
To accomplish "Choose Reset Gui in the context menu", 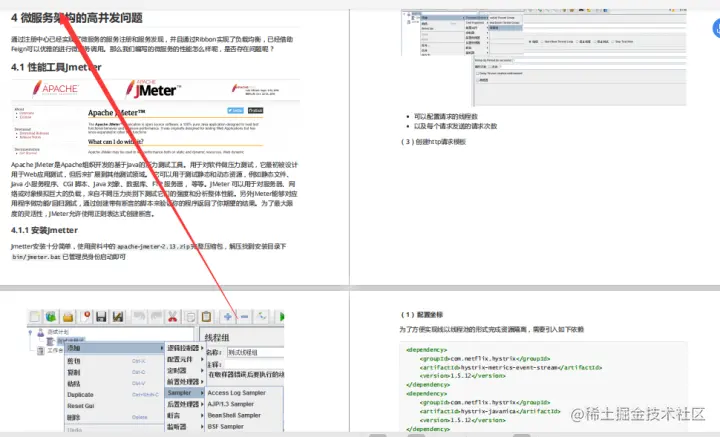I will pos(115,406).
